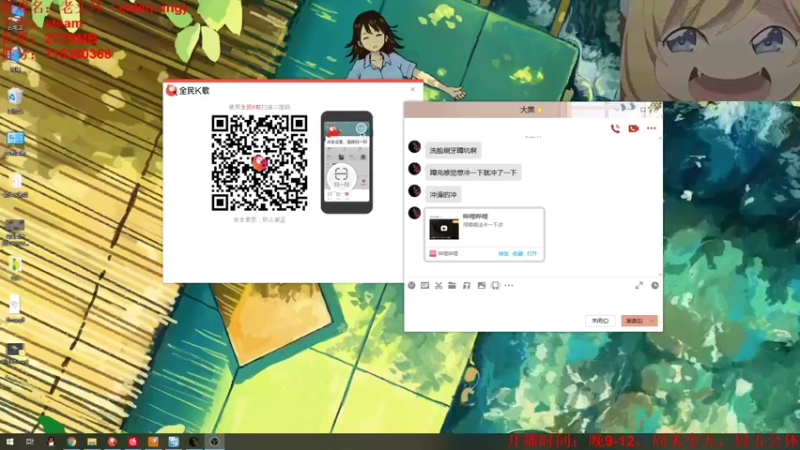
Task: Open the three-dot menu beside the video call icon
Action: point(652,129)
